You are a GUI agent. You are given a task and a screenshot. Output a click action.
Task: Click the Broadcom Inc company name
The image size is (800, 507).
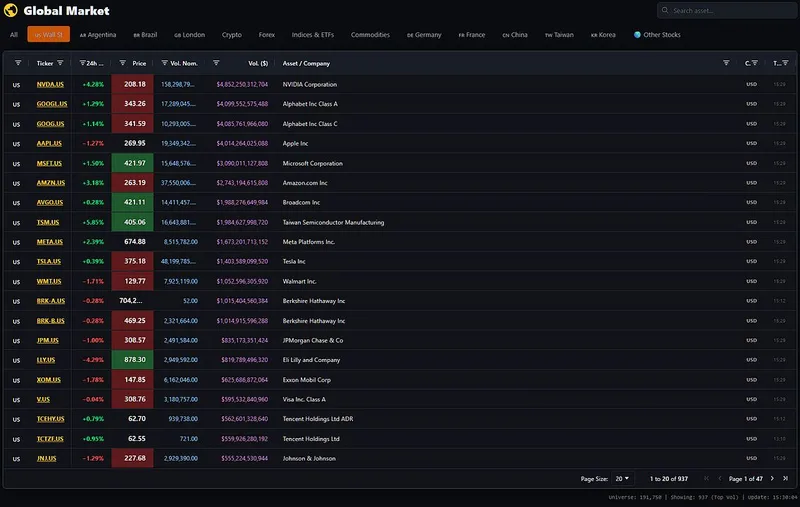[301, 202]
